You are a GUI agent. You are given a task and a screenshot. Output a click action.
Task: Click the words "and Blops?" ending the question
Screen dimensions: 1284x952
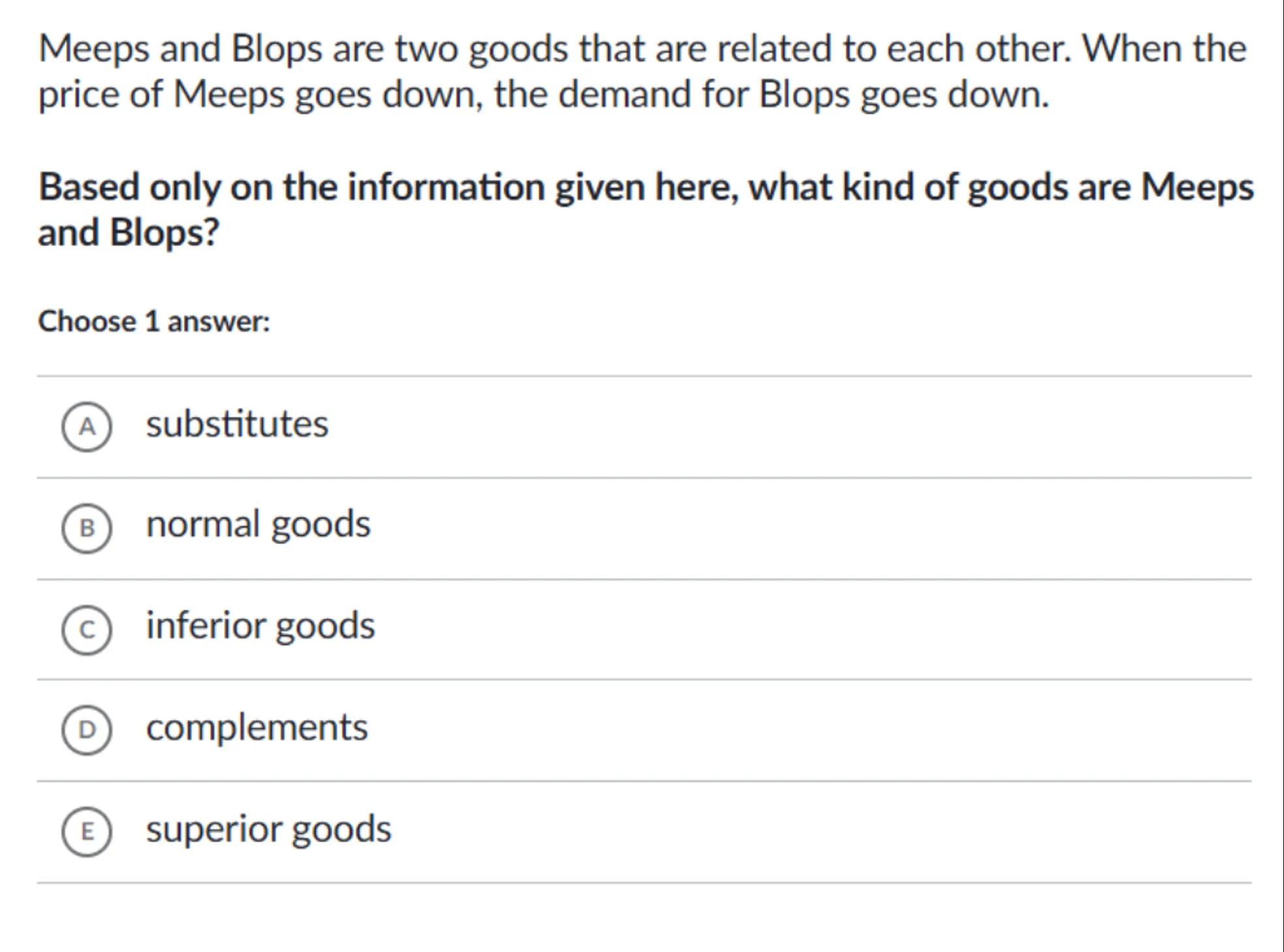(x=129, y=232)
